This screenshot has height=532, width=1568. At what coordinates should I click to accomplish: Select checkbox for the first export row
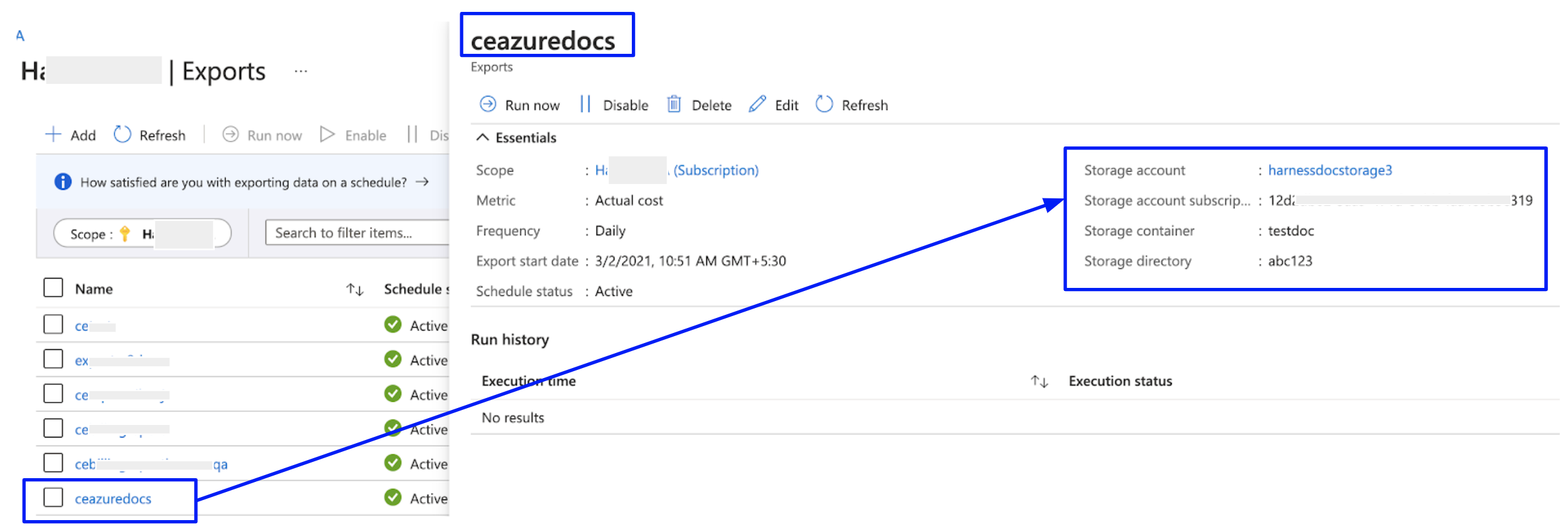[x=53, y=325]
